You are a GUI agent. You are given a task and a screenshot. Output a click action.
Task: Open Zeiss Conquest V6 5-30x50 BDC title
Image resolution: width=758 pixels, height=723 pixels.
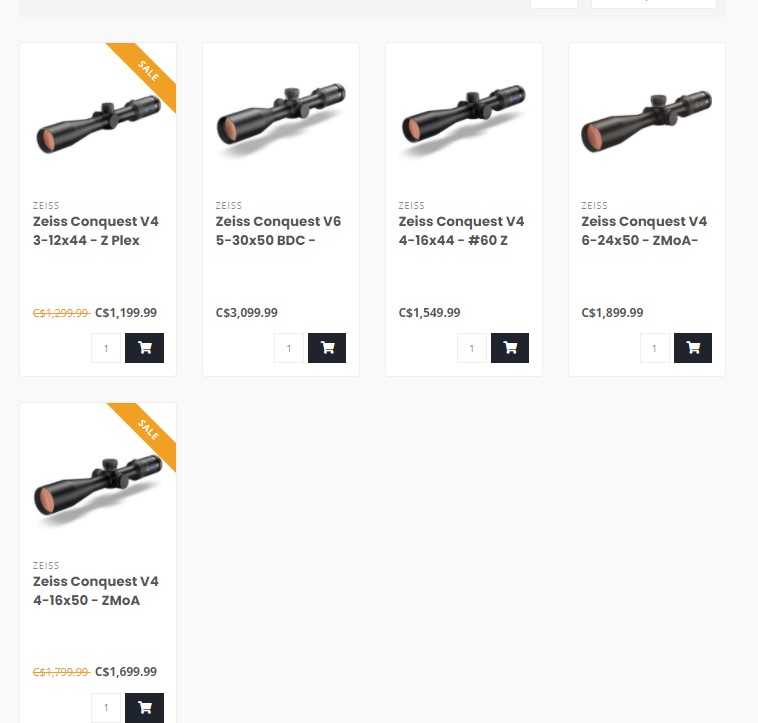pos(278,231)
